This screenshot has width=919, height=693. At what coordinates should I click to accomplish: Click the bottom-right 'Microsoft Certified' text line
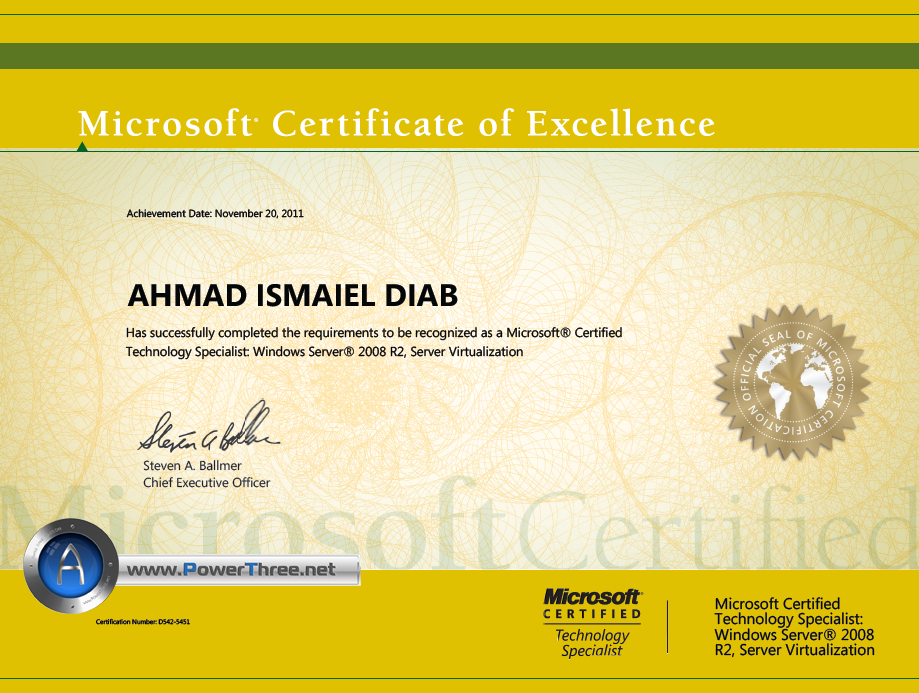(777, 604)
